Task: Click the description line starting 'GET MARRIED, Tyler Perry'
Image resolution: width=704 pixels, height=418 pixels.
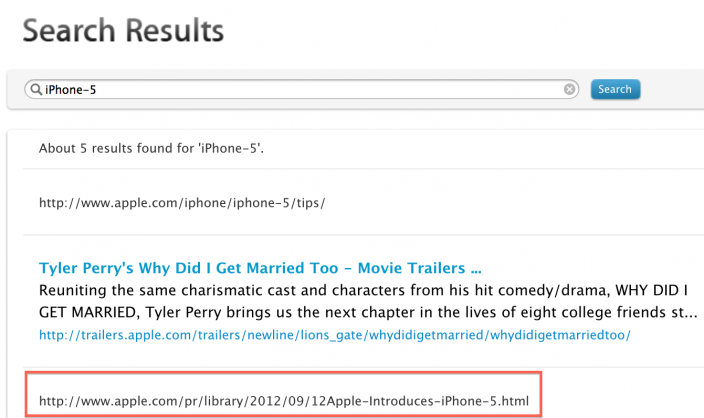Action: 360,312
